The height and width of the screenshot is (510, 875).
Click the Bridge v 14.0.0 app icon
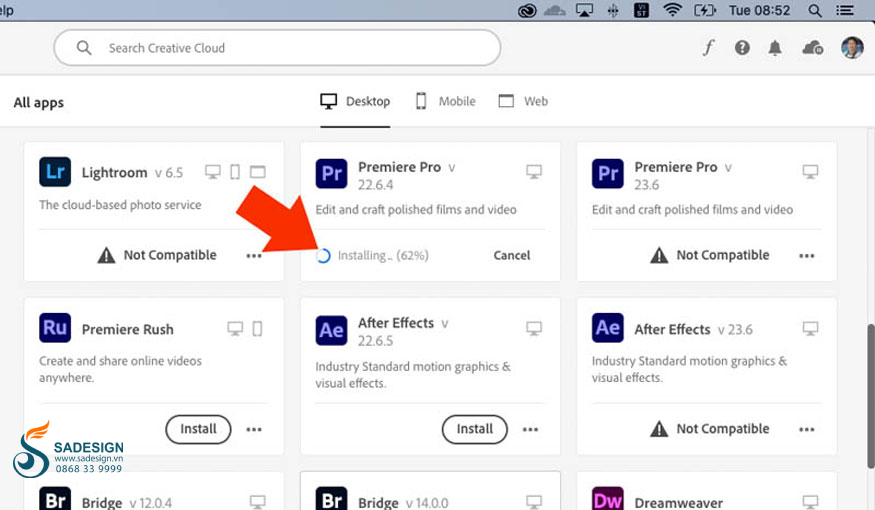[331, 498]
